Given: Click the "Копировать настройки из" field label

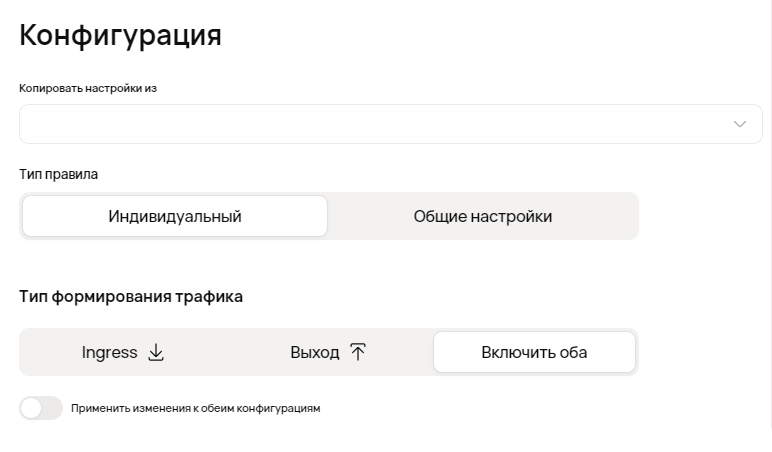Looking at the screenshot, I should click(88, 88).
